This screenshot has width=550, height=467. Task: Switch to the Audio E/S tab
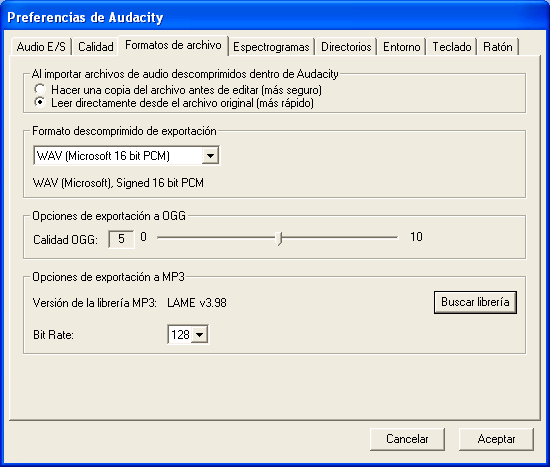pos(41,47)
